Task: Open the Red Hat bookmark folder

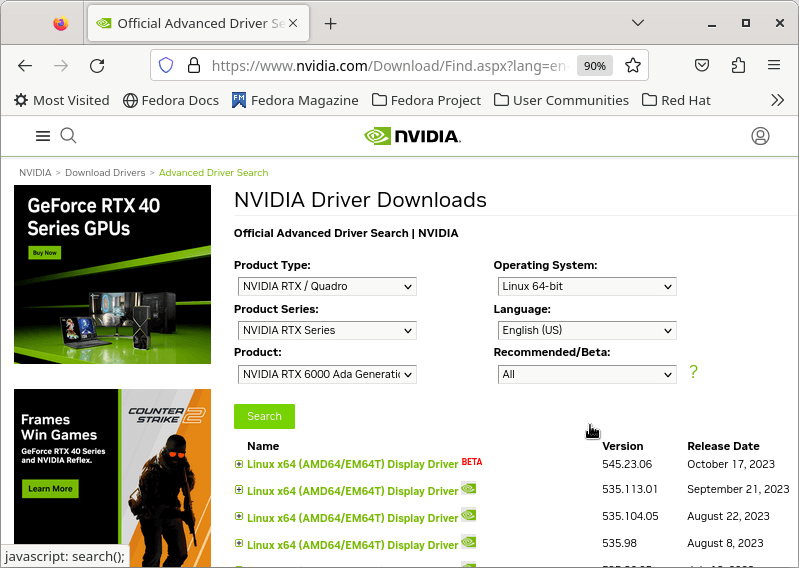Action: coord(676,100)
